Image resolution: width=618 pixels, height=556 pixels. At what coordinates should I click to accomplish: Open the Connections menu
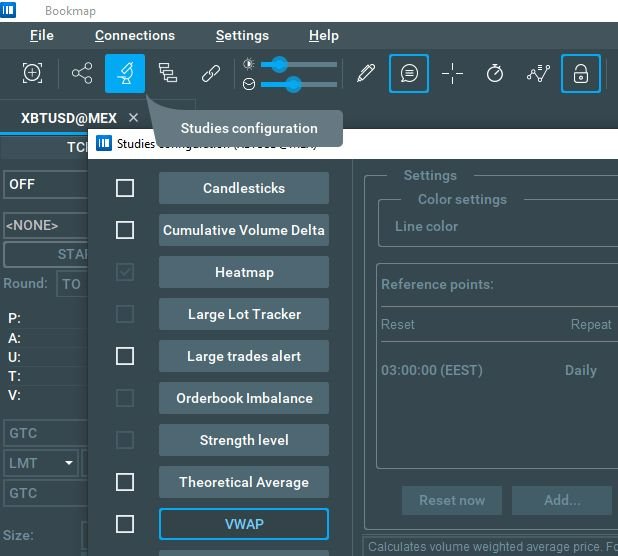pos(135,35)
